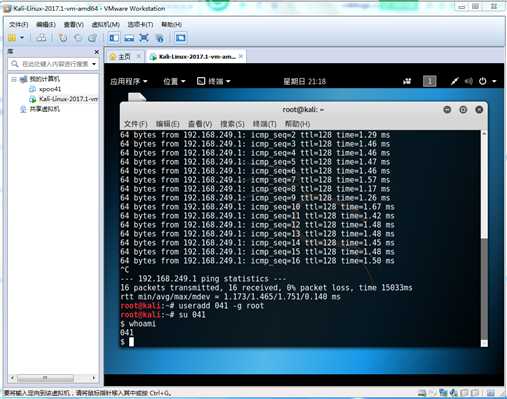Open terminal 编辑(E) menu
507x399 pixels.
(x=168, y=124)
